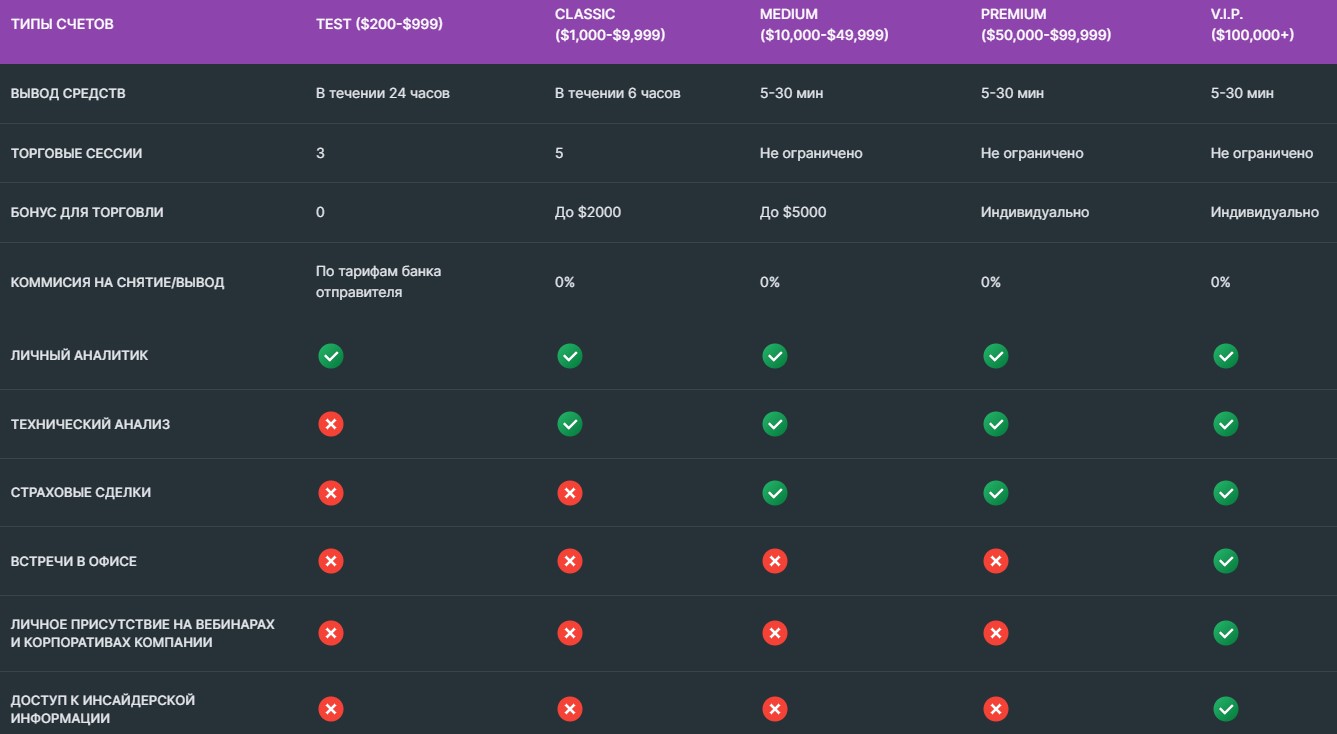
Task: Click the СТРАХОВЫЕ СДЕЛКИ row label
Action: 81,492
